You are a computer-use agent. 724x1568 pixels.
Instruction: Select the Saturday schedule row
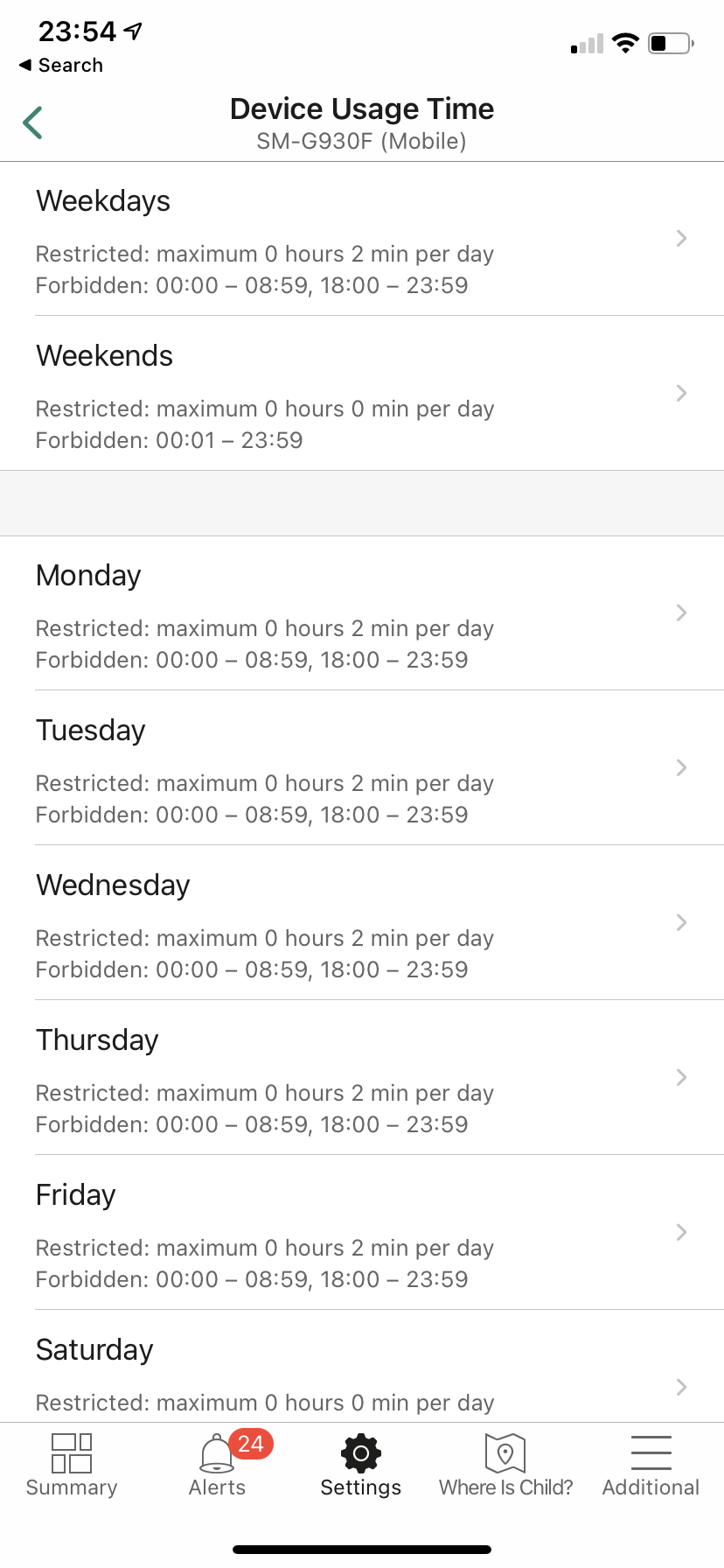click(350, 1374)
